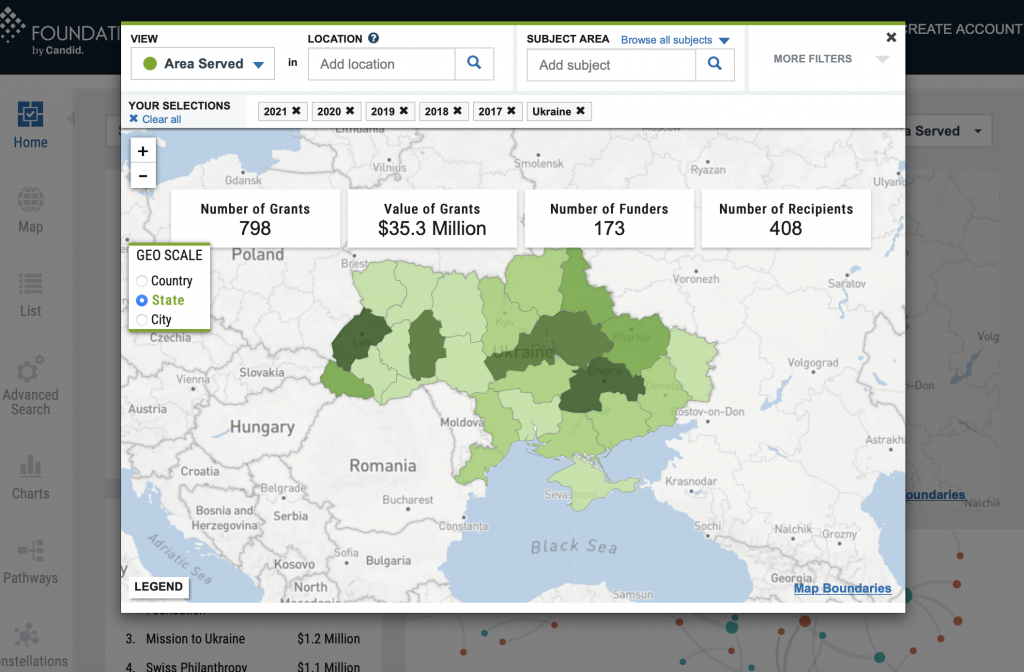Screen dimensions: 1024x672
Task: Remove the 2019 selection tag
Action: coord(404,111)
